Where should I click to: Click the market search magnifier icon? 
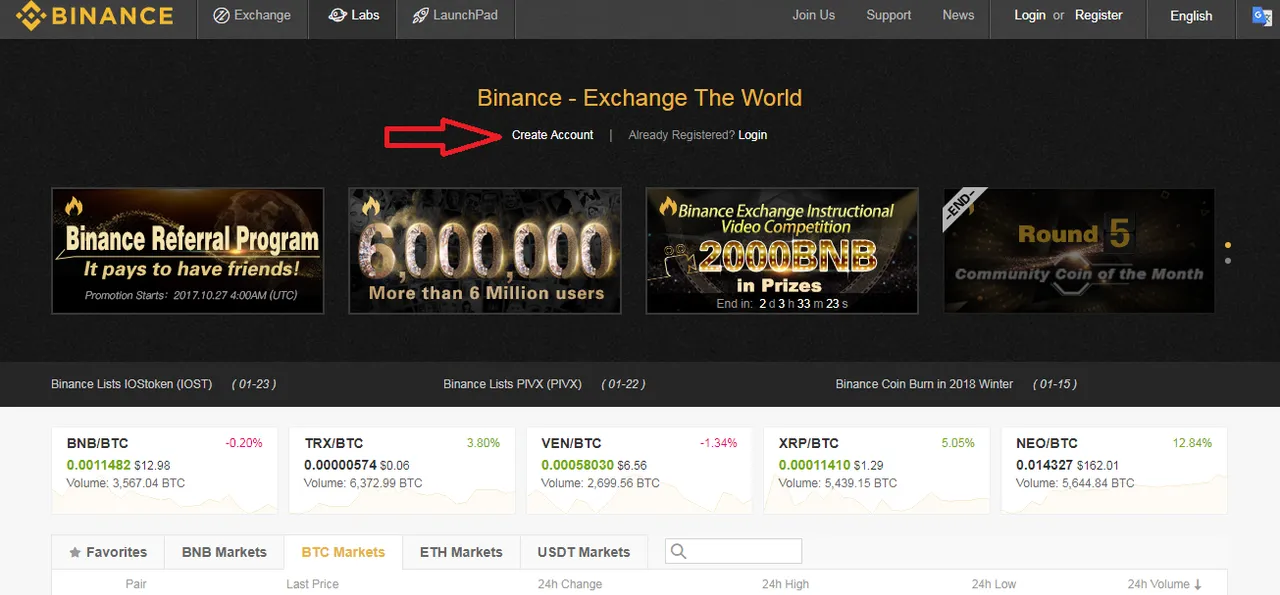679,551
